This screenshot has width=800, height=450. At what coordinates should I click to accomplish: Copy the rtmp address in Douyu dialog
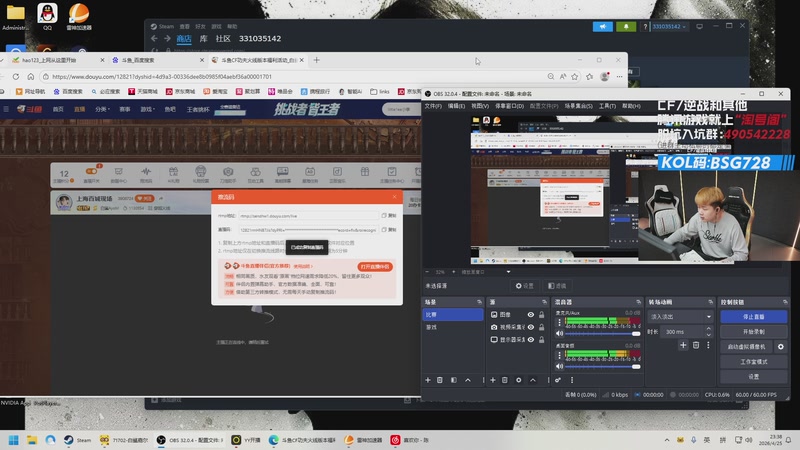coord(389,216)
